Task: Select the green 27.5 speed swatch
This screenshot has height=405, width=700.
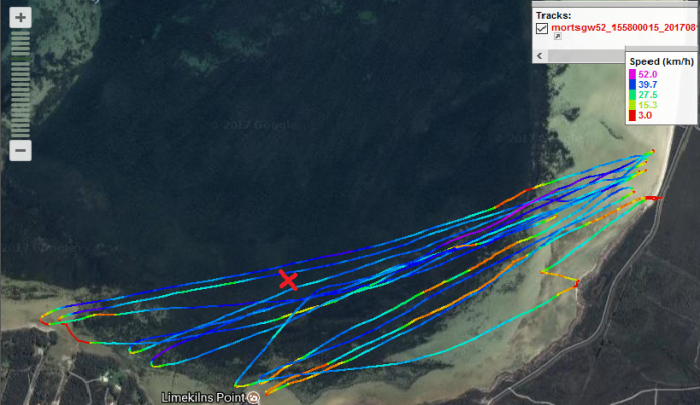Action: pos(633,95)
